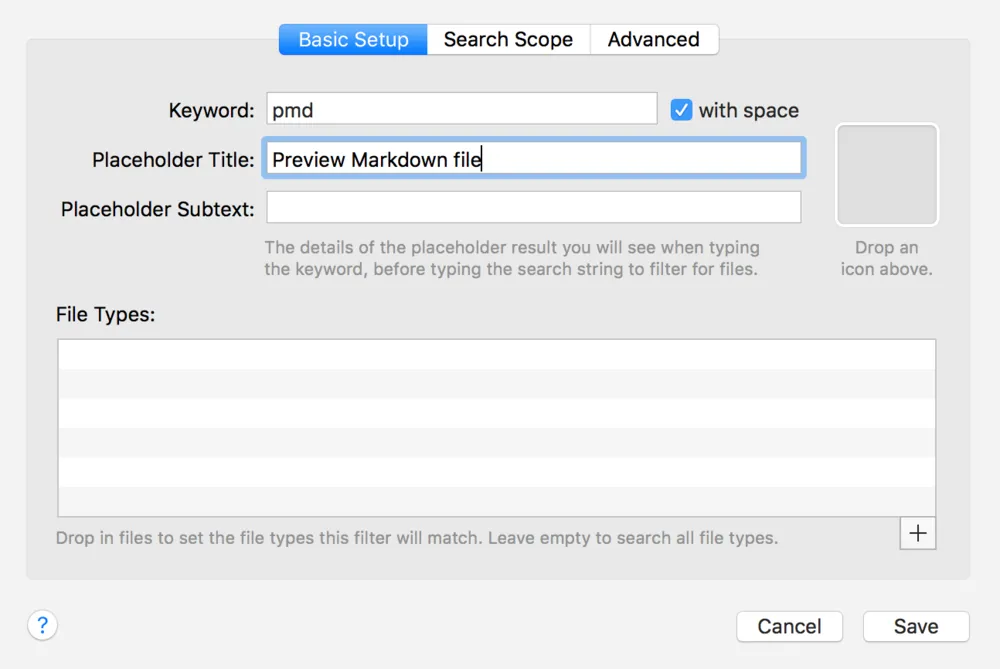Select the Advanced tab
The image size is (1000, 669).
click(653, 40)
